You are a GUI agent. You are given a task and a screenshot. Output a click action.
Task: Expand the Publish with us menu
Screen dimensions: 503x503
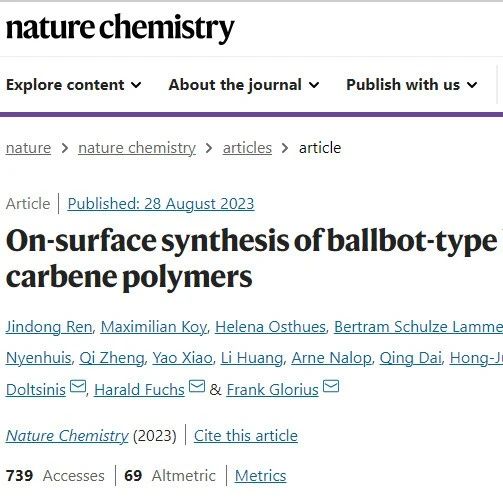click(412, 85)
